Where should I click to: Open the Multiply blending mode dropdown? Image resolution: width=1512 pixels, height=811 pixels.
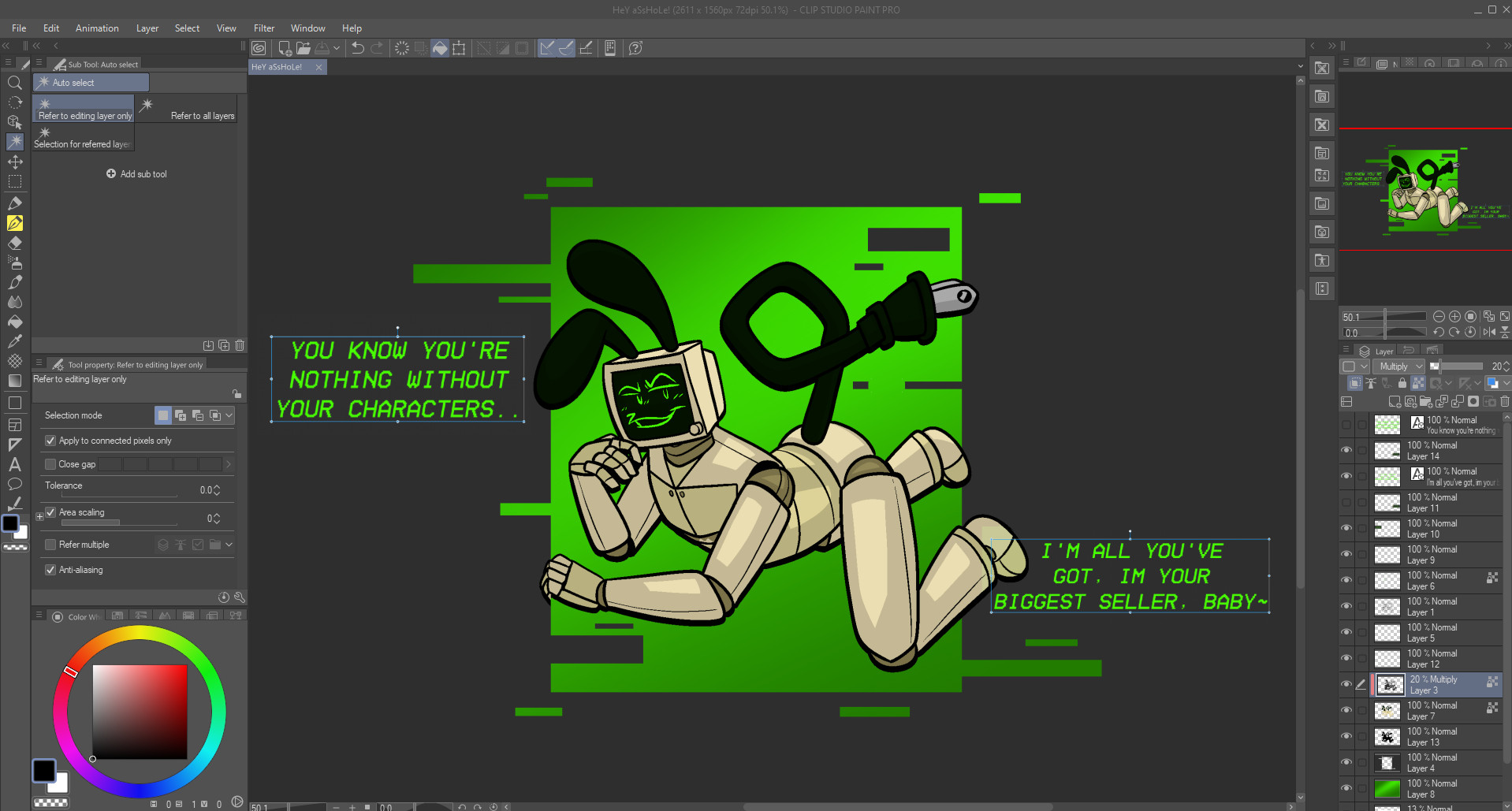pos(1399,366)
